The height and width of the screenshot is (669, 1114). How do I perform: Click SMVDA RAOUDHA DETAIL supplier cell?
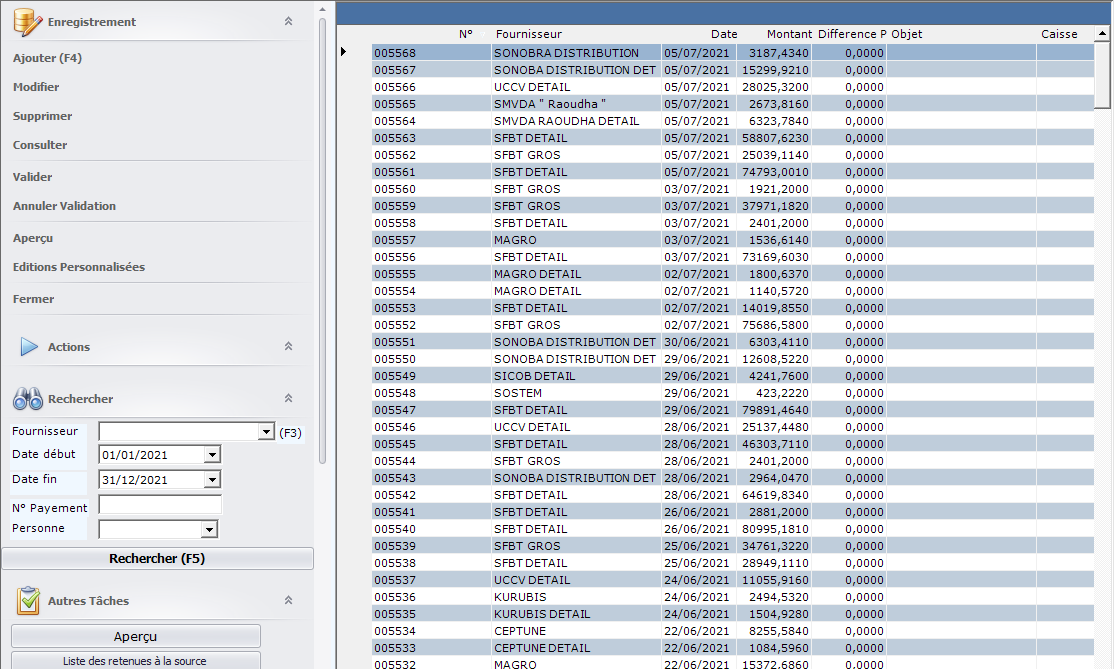point(566,121)
